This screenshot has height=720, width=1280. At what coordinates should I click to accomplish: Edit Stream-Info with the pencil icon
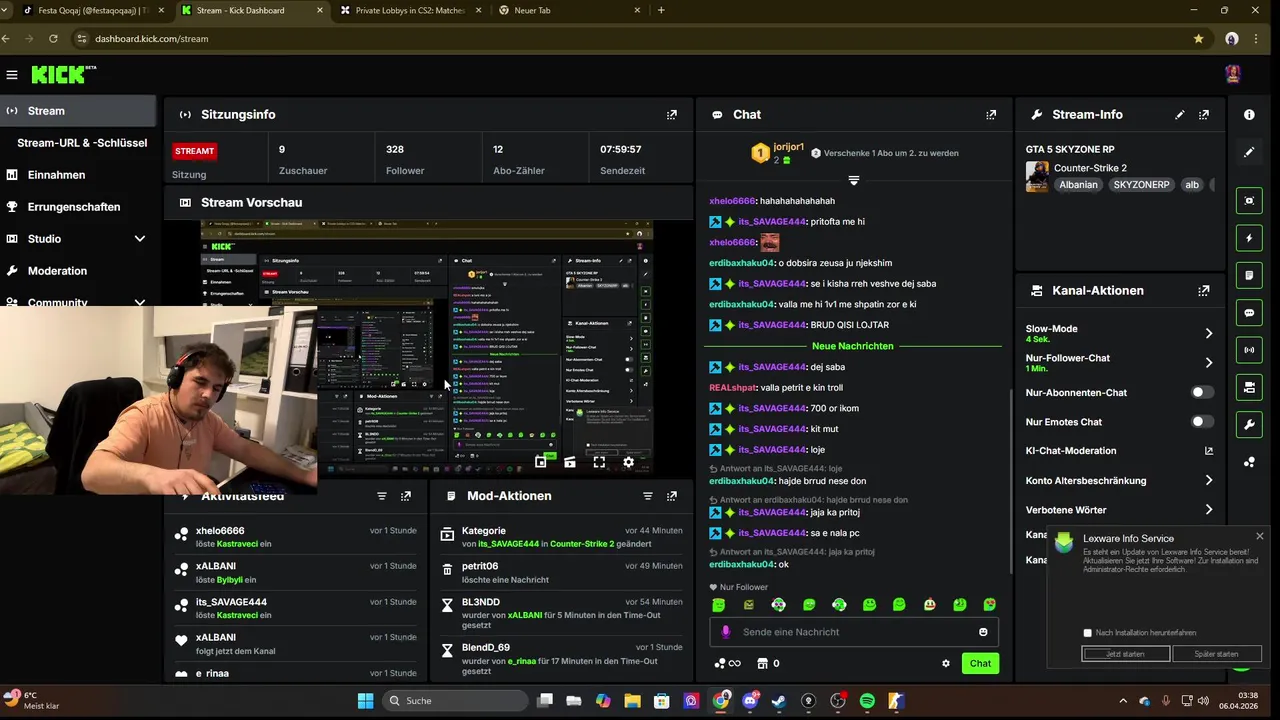[x=1180, y=115]
